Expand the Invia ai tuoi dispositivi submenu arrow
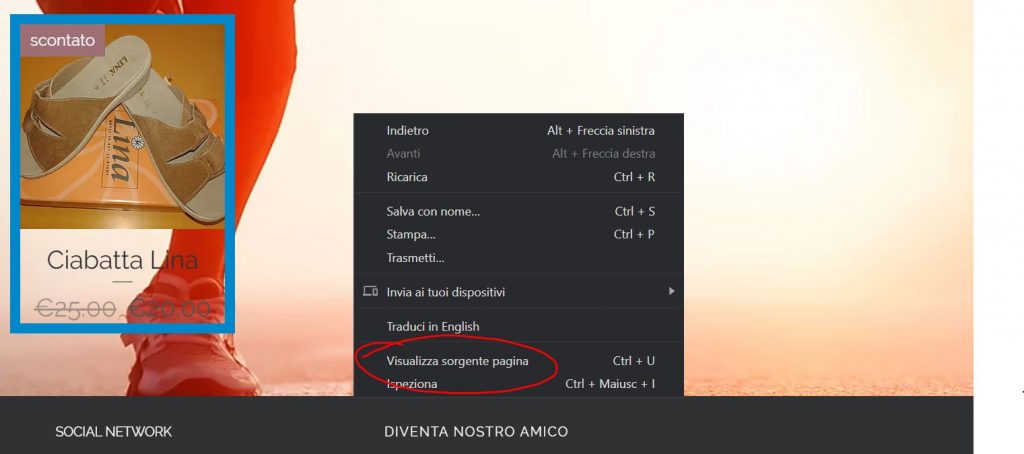This screenshot has width=1024, height=454. coord(671,291)
